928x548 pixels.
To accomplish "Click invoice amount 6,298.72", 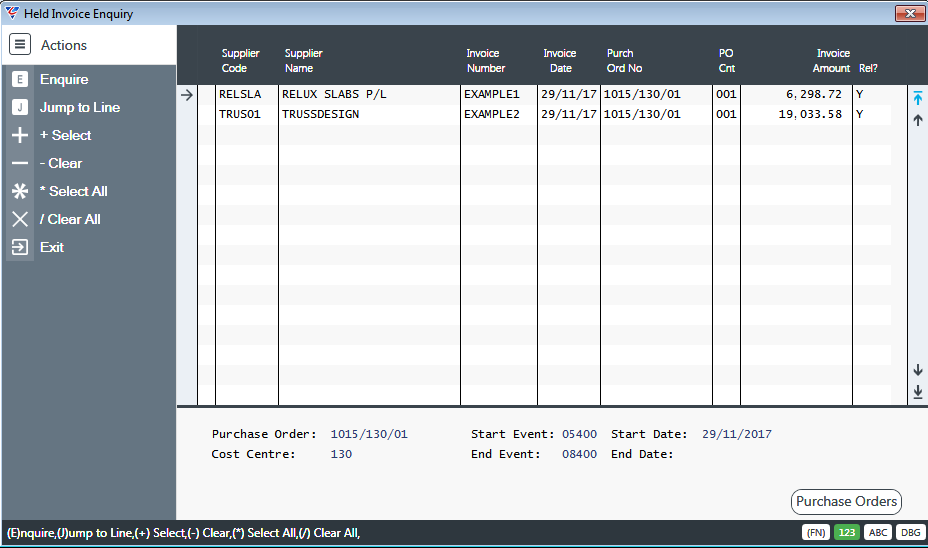I will [813, 94].
